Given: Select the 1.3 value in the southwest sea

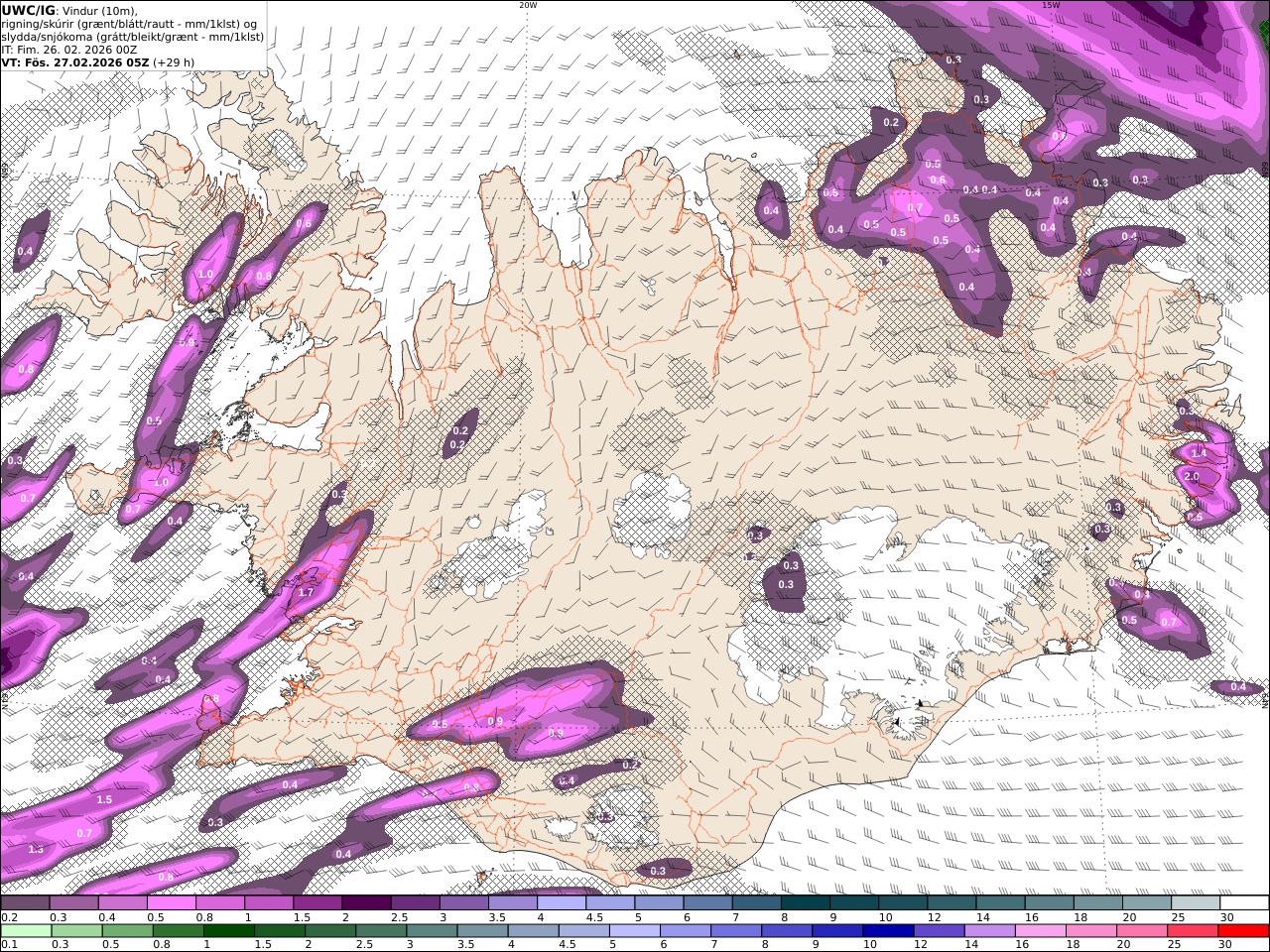Looking at the screenshot, I should coord(36,850).
